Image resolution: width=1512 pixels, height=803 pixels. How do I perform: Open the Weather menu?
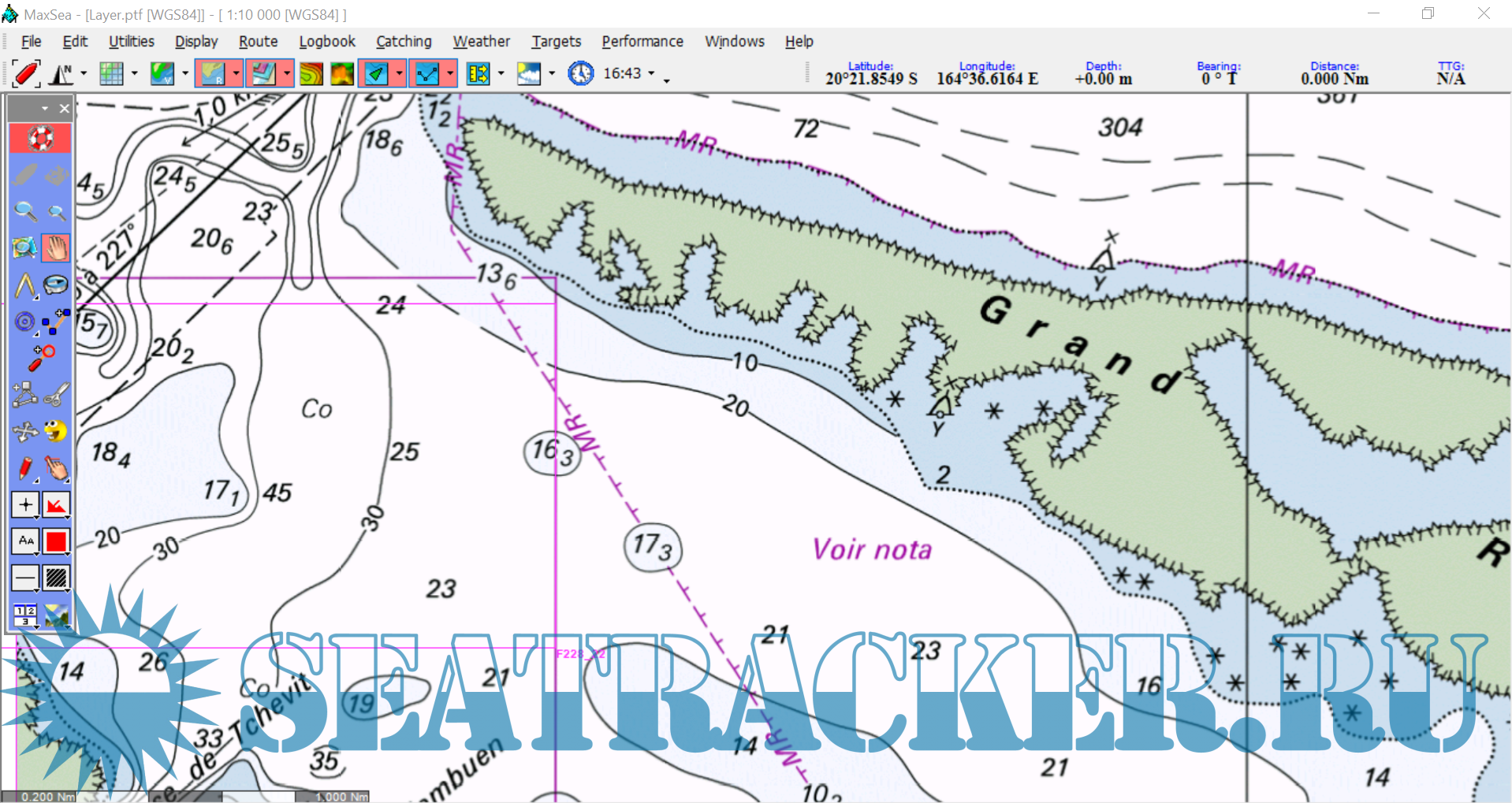coord(481,42)
